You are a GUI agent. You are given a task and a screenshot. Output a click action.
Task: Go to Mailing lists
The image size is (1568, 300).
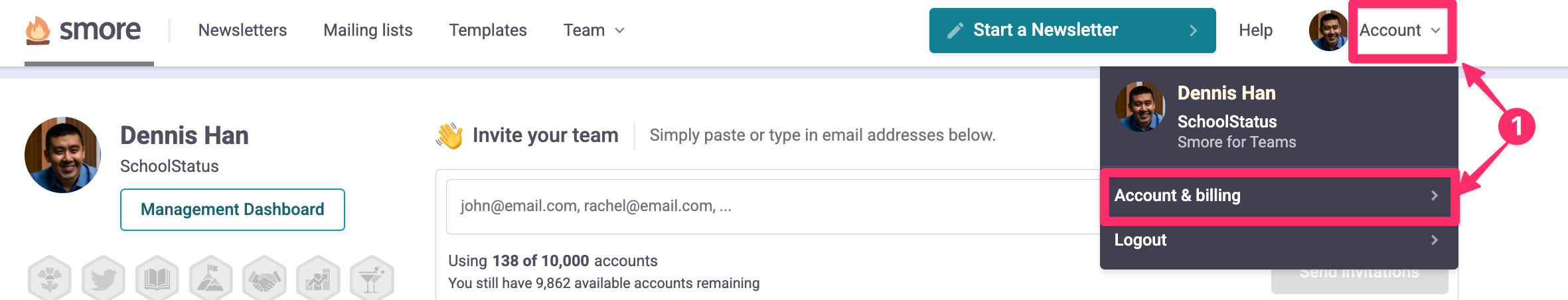[368, 31]
